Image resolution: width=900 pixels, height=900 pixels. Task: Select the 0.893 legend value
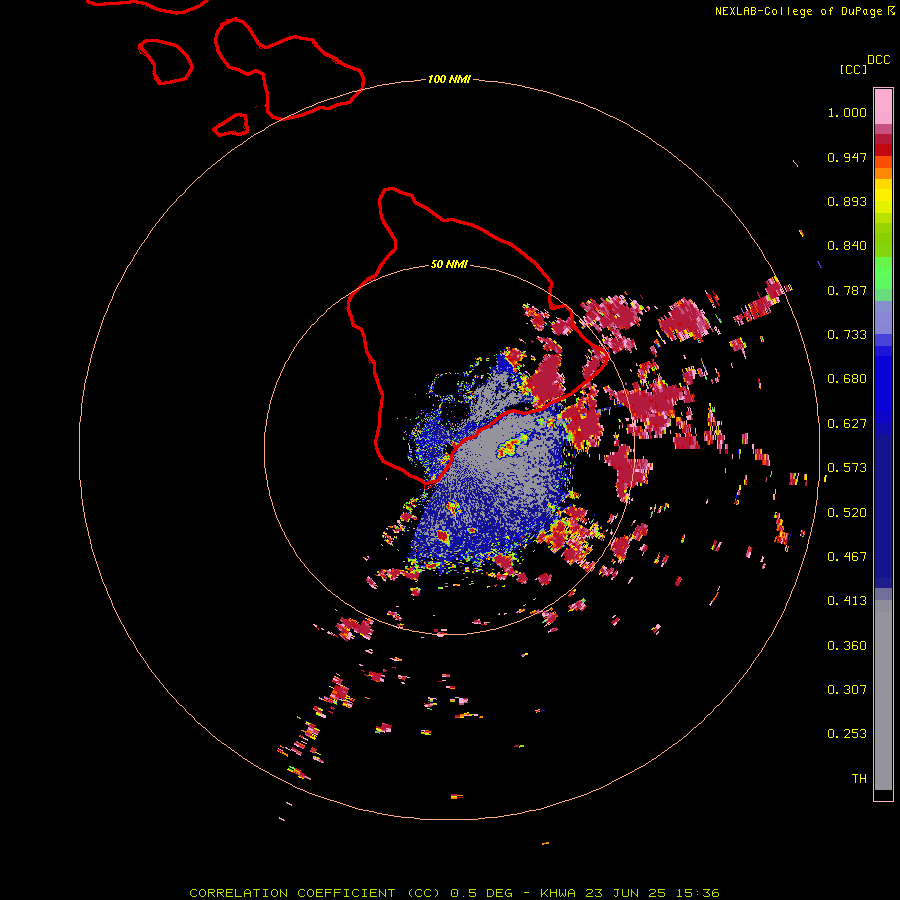(x=847, y=201)
